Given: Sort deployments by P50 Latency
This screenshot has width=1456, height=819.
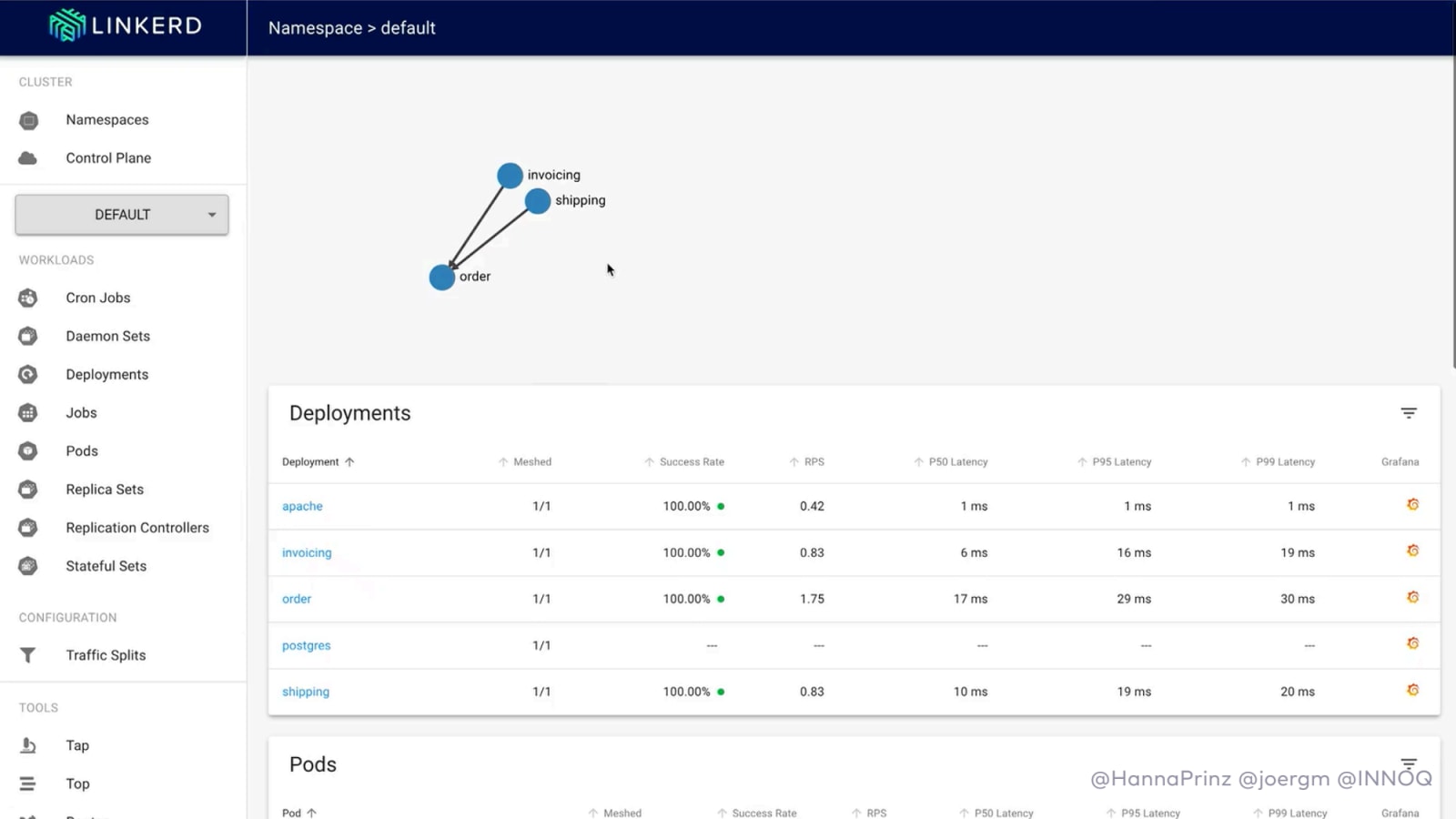Looking at the screenshot, I should pyautogui.click(x=950, y=462).
